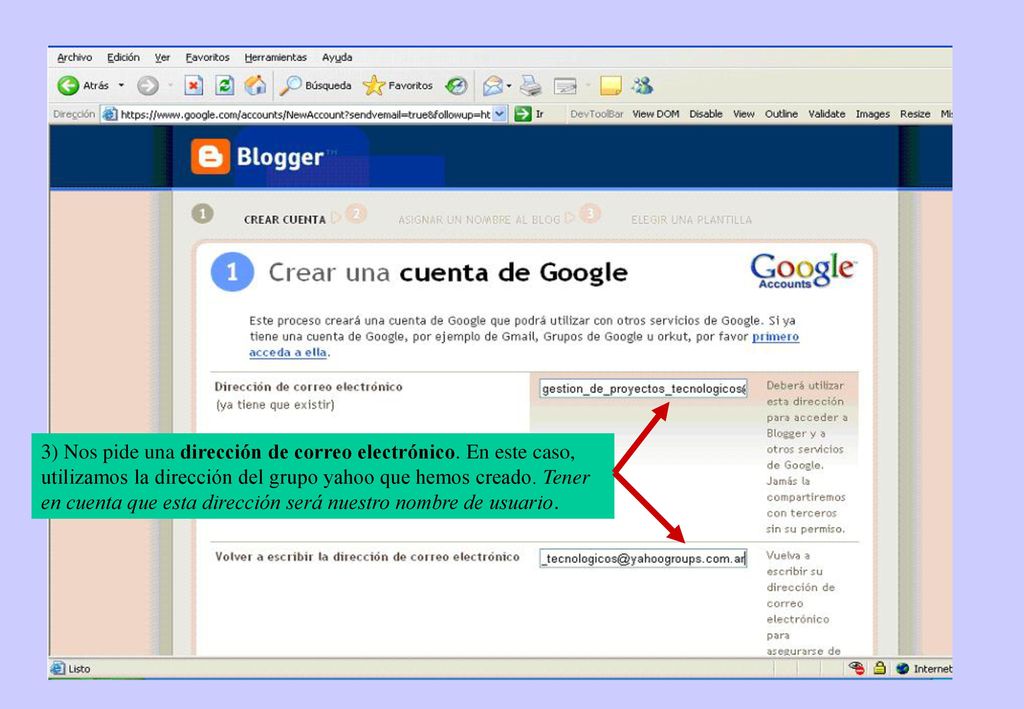Refresh the page with green arrows icon
1024x709 pixels.
[225, 86]
